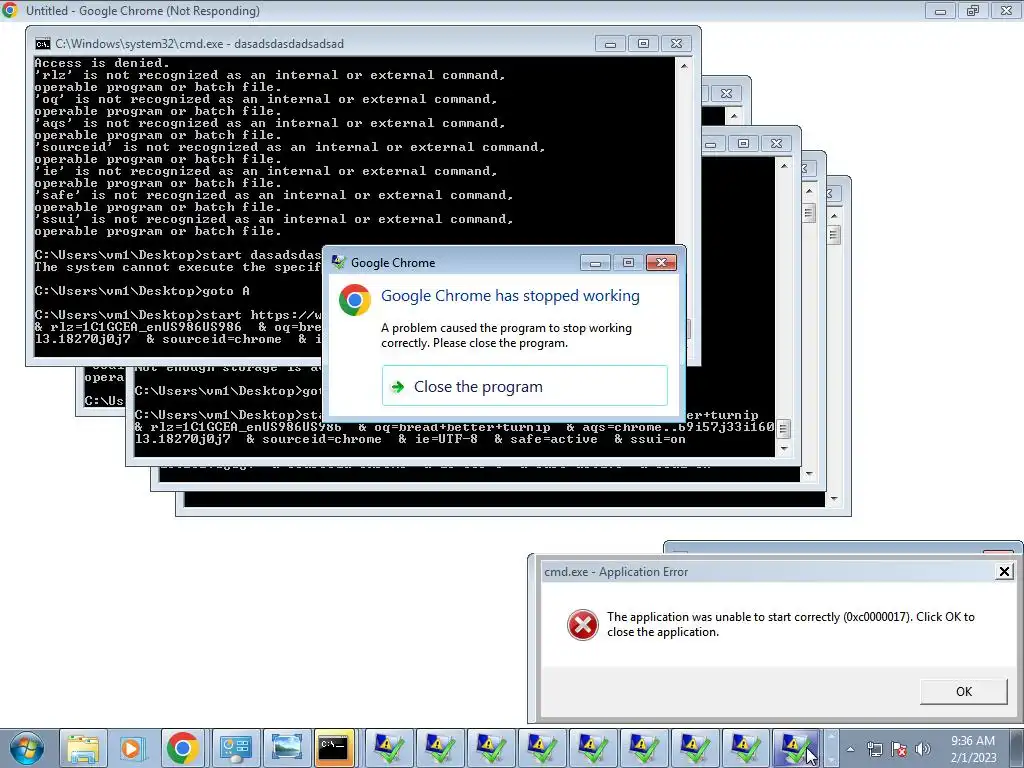Screen dimensions: 1024x768
Task: Click the volume speaker tray icon
Action: pos(922,749)
